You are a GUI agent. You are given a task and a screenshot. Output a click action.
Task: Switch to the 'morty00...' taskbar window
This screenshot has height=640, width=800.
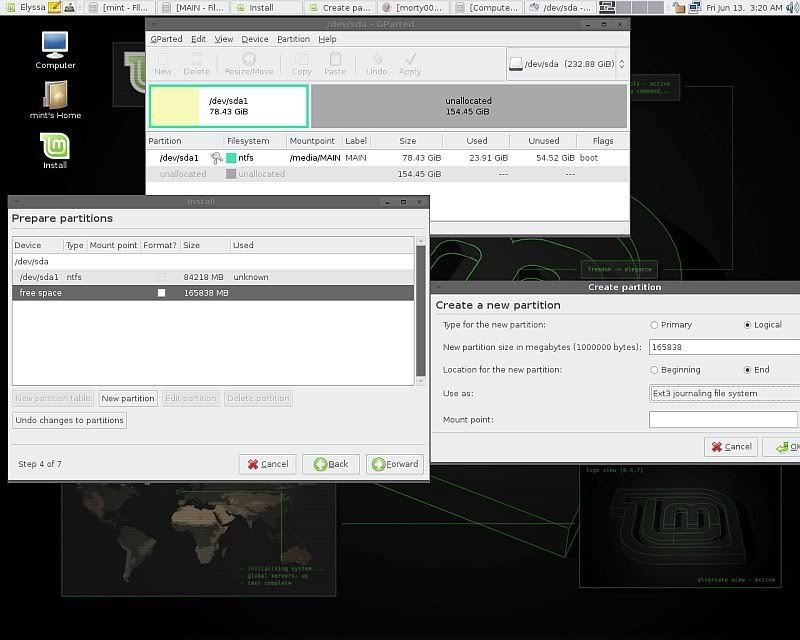click(x=414, y=8)
